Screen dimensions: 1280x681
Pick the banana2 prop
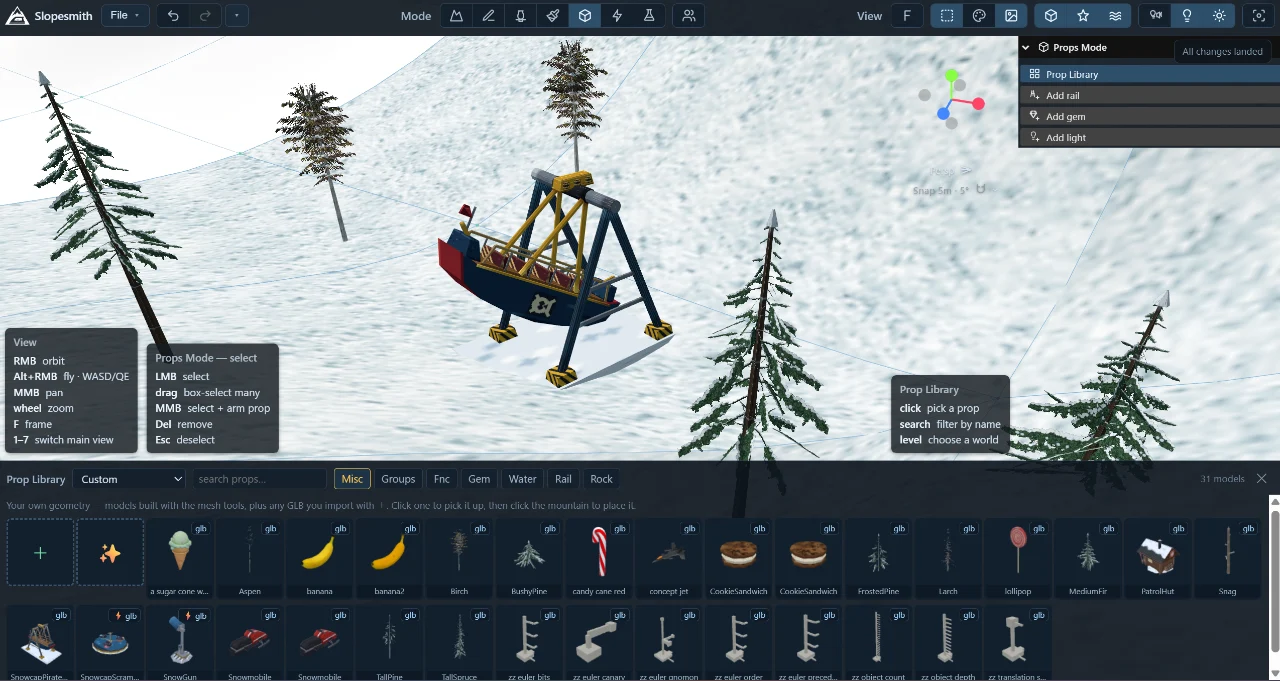point(389,557)
